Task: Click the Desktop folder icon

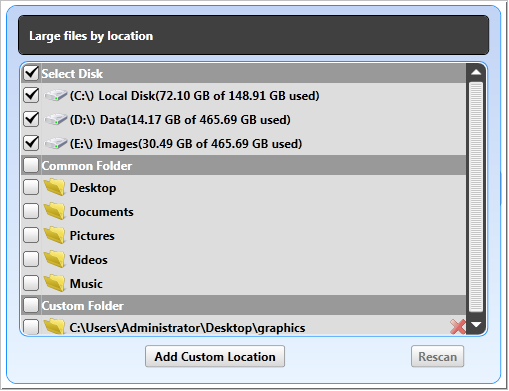Action: tap(54, 187)
